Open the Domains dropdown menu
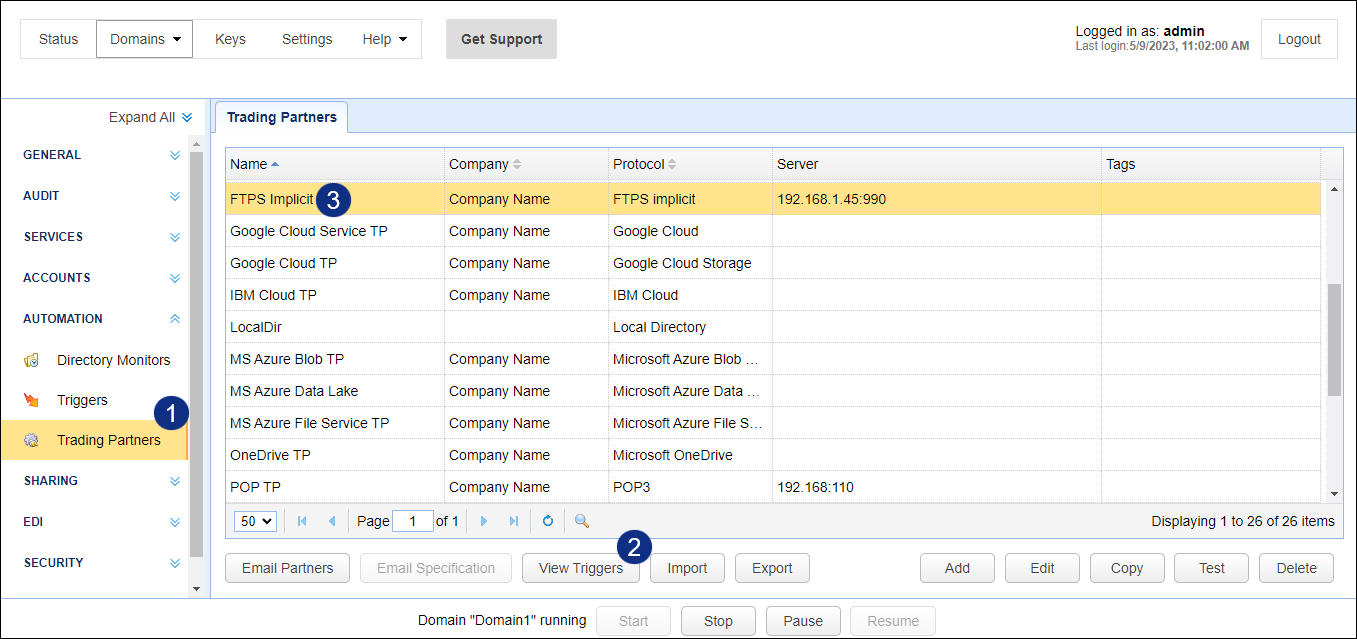 coord(145,39)
